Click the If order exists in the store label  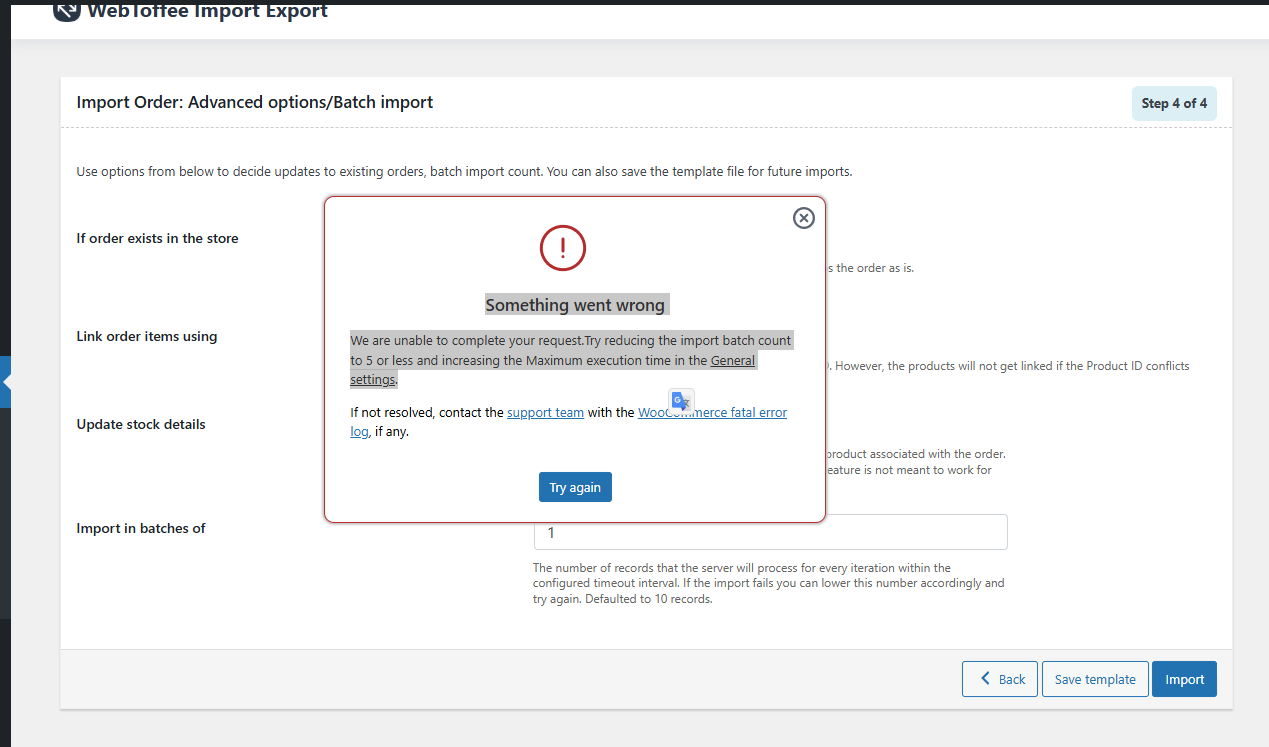157,238
